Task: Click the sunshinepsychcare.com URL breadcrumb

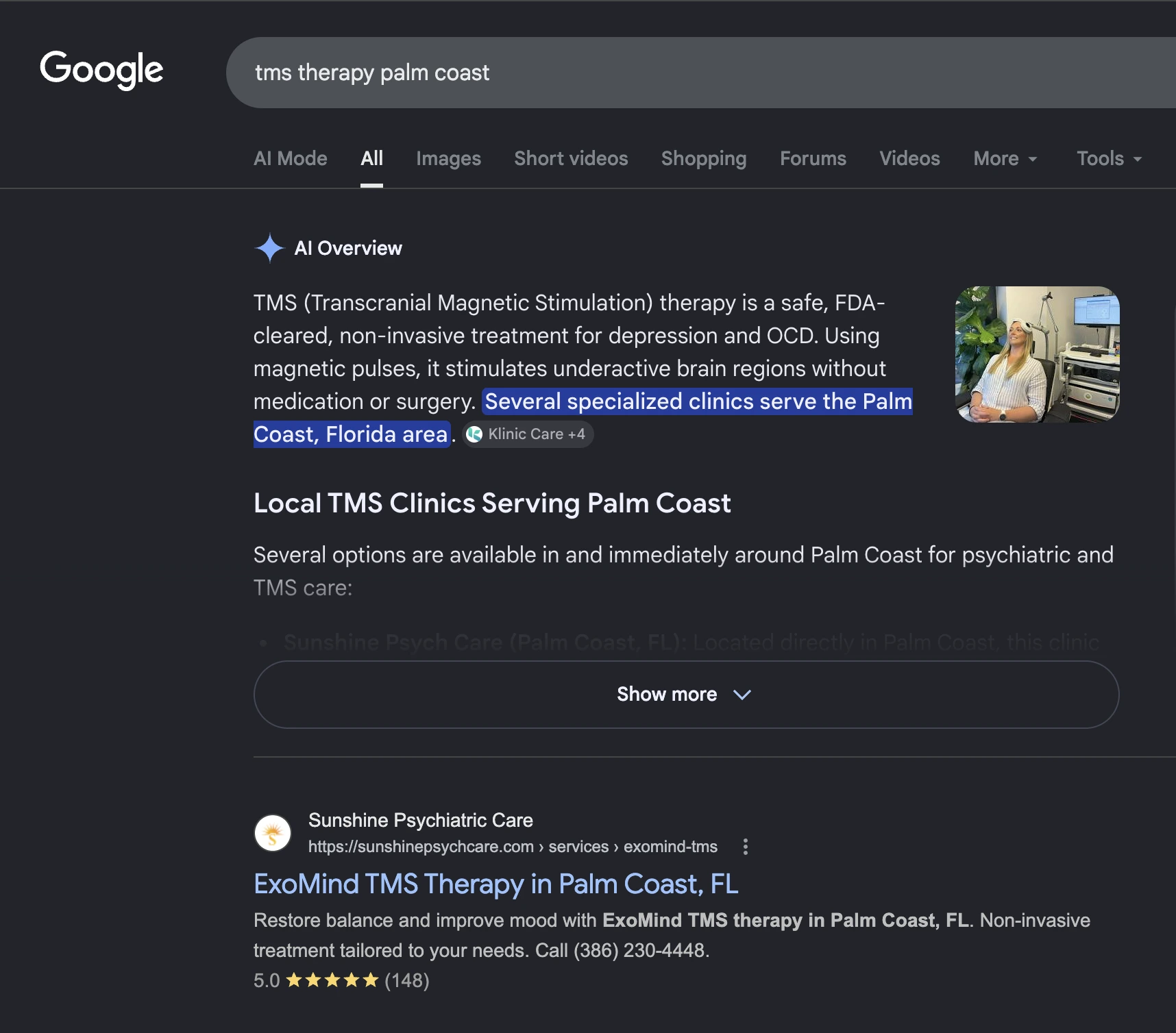Action: point(513,847)
